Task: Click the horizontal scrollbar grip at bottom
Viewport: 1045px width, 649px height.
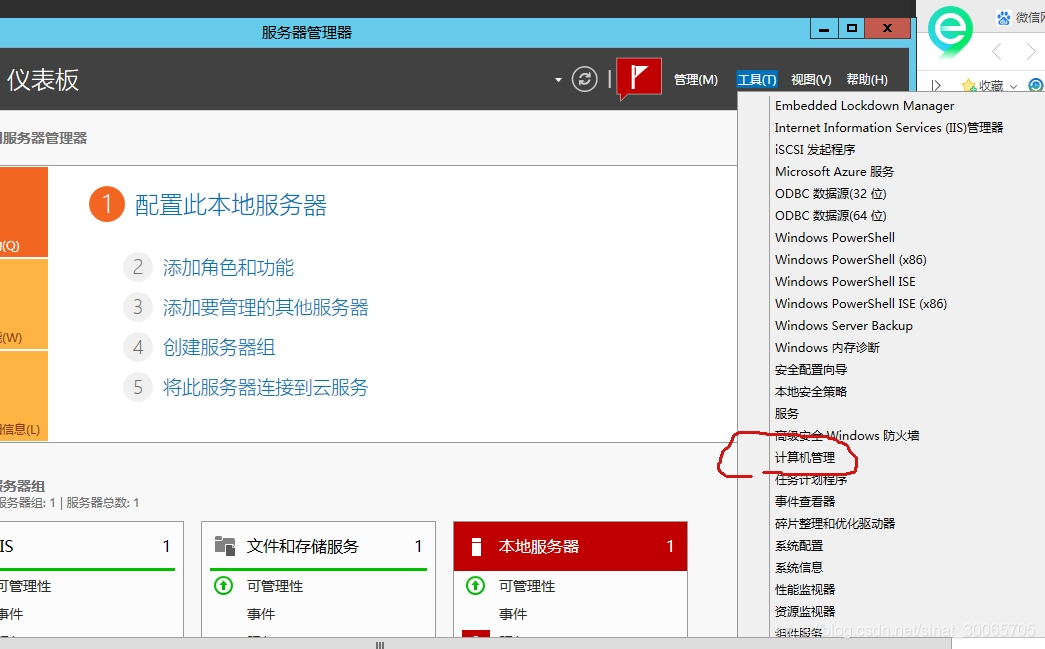Action: click(x=379, y=644)
